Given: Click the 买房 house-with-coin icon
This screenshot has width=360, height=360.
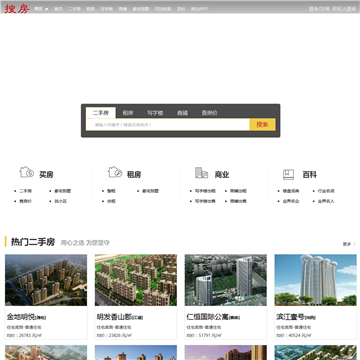Looking at the screenshot, I should point(27,172).
